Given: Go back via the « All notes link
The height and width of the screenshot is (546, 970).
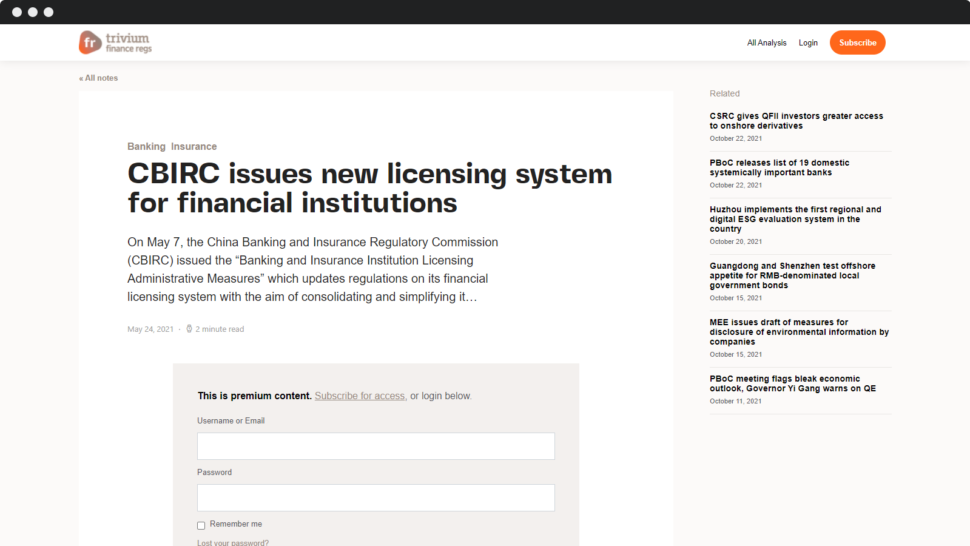Looking at the screenshot, I should click(98, 78).
